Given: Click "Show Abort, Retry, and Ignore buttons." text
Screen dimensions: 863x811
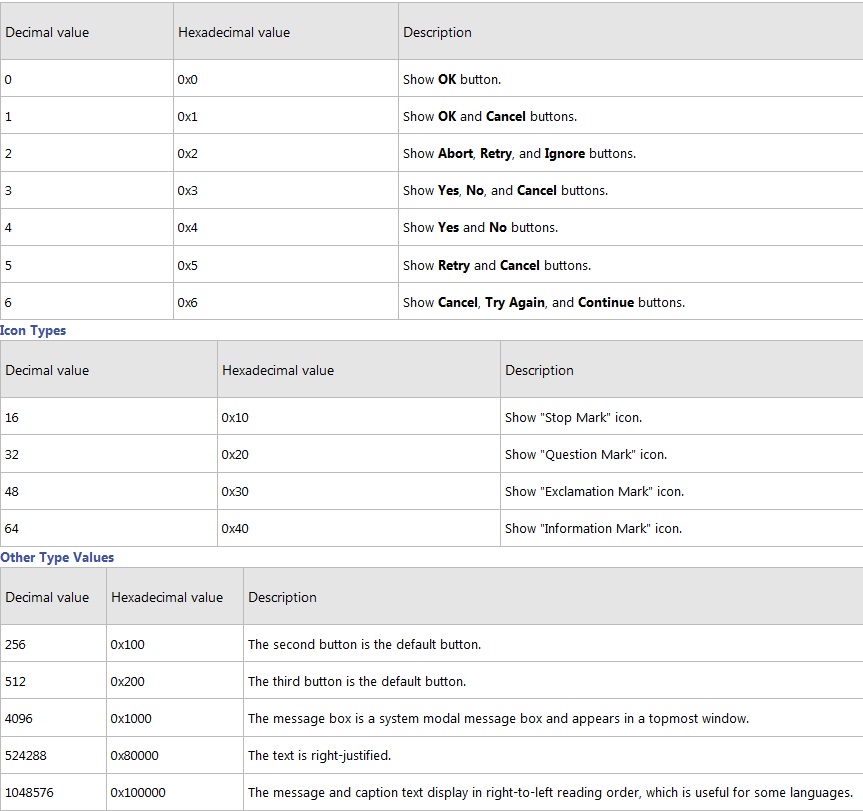Looking at the screenshot, I should click(520, 154).
